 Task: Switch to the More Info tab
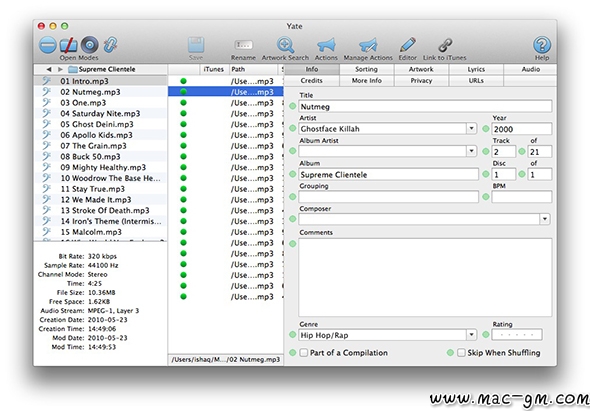pos(366,81)
